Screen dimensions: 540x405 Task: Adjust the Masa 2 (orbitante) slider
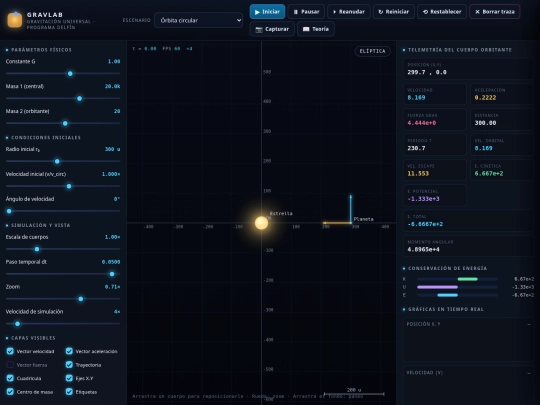click(63, 123)
